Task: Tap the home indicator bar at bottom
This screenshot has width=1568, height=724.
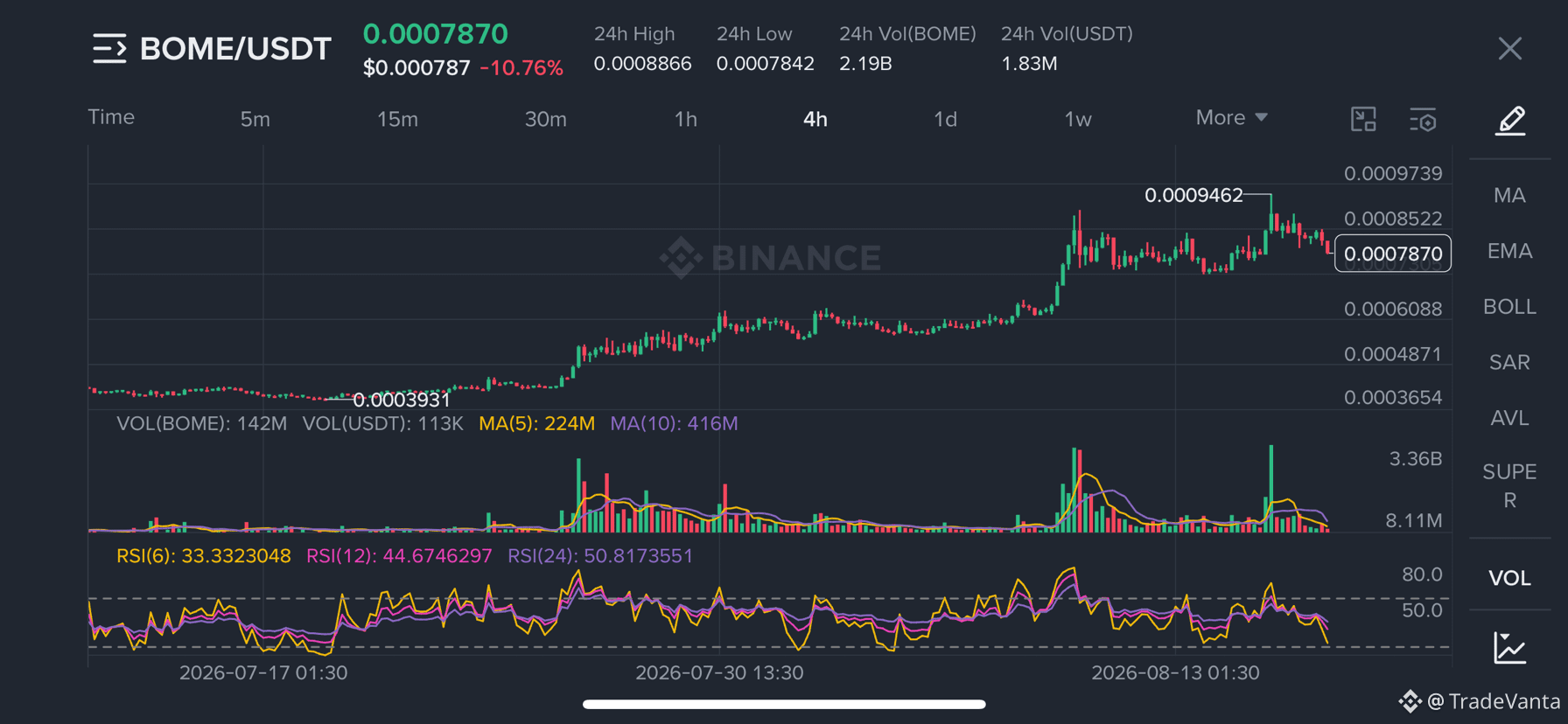Action: pos(784,704)
